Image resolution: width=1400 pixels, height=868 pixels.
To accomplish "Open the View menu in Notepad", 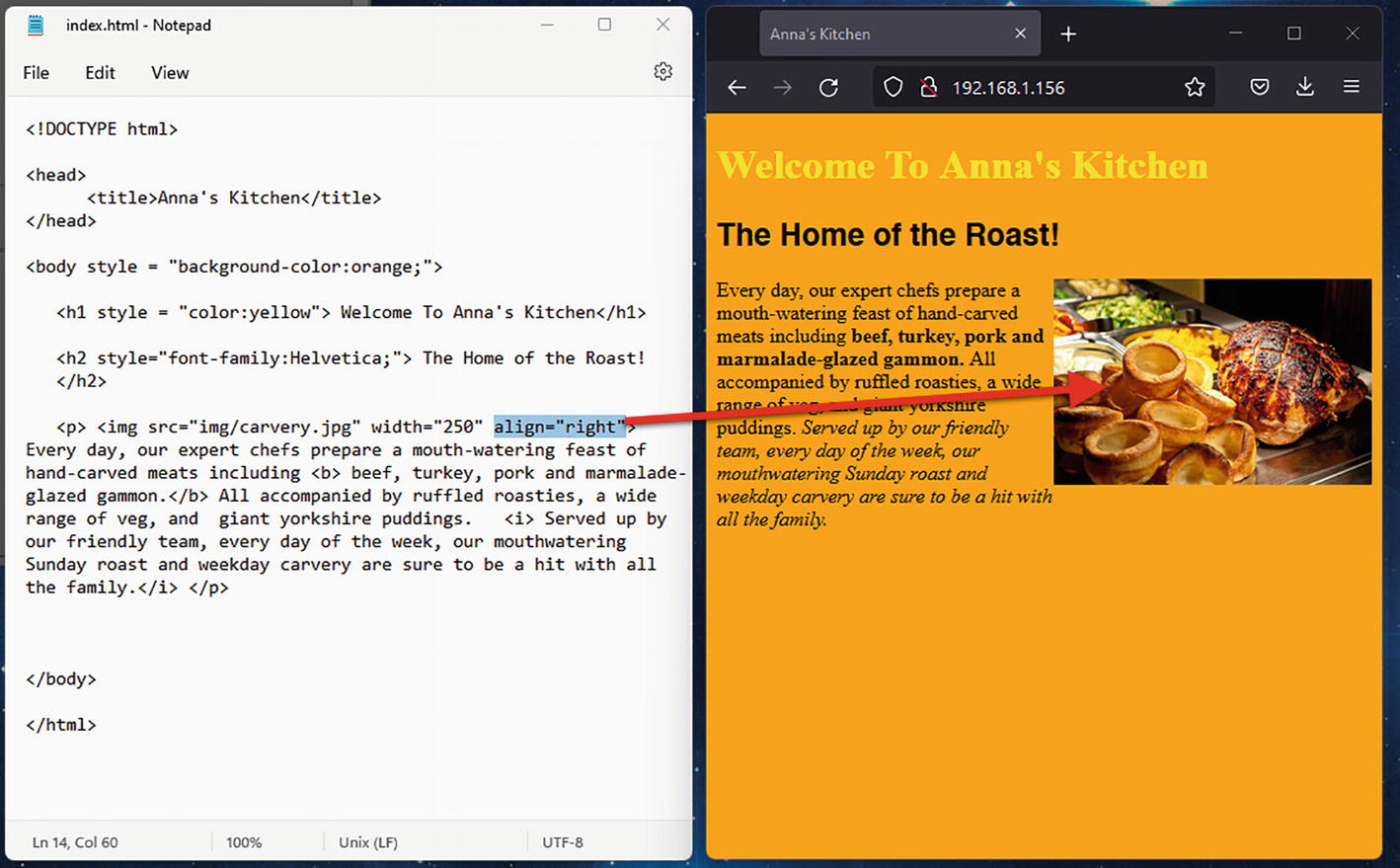I will click(x=170, y=73).
